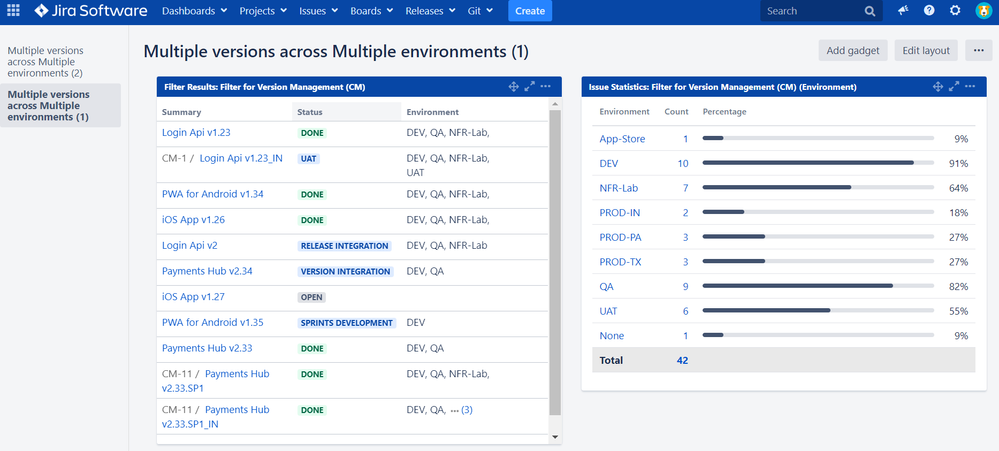
Task: Click the Create button
Action: tap(529, 11)
